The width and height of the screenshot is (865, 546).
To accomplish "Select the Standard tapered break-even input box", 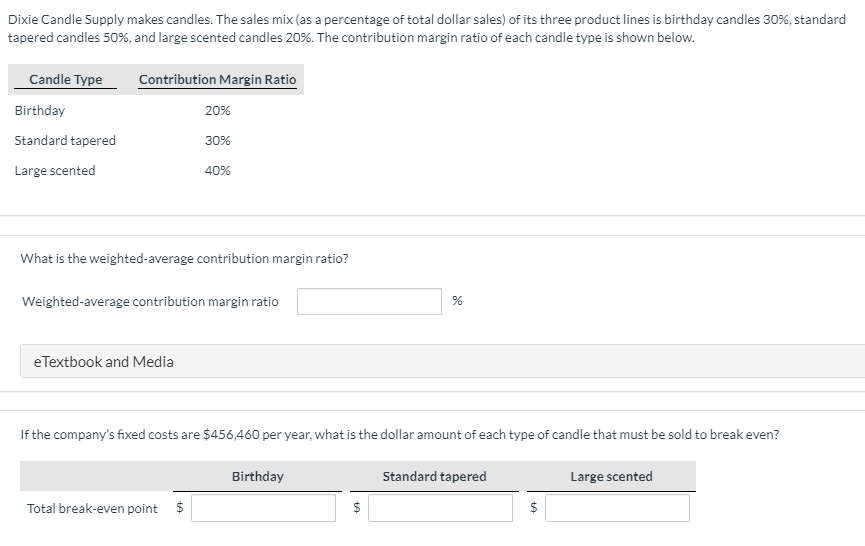I will pyautogui.click(x=440, y=508).
